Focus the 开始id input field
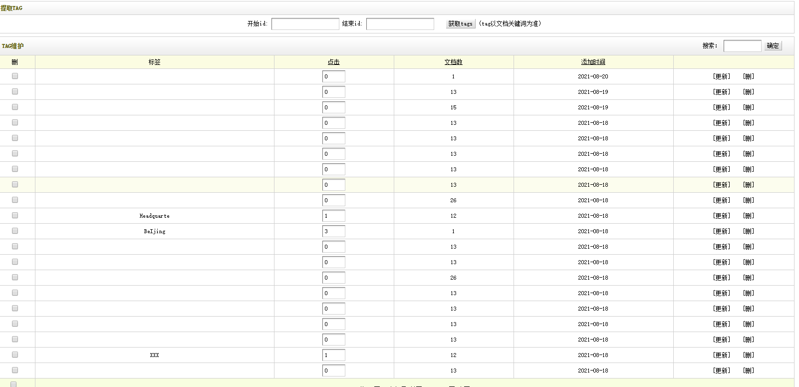This screenshot has width=799, height=387. click(x=305, y=24)
